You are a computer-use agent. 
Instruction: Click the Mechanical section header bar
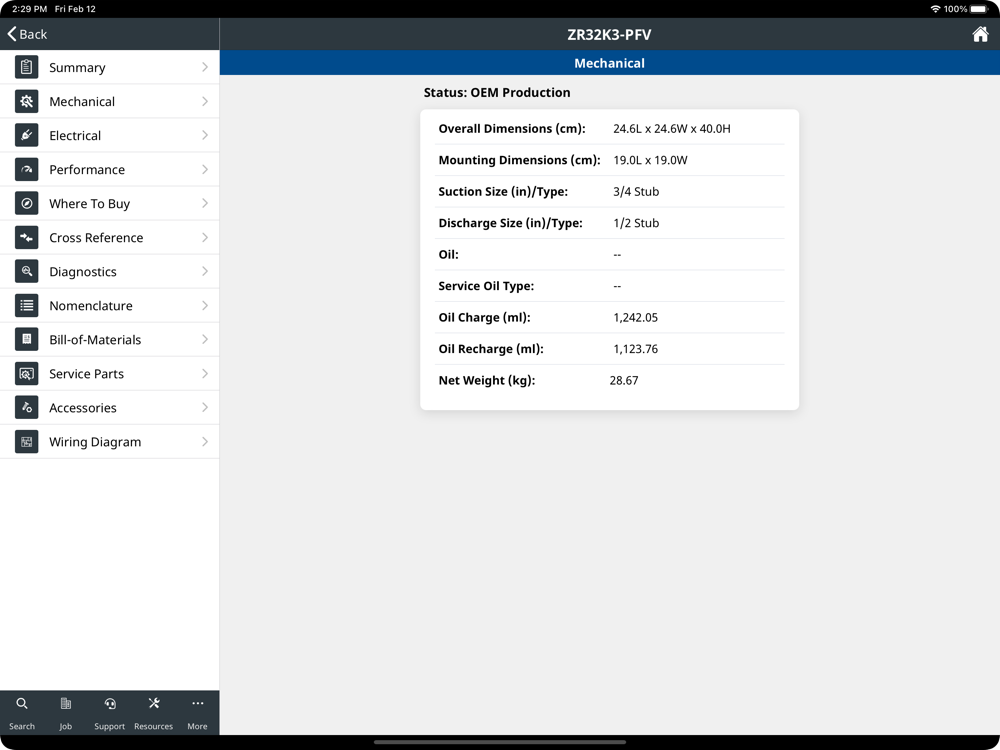[x=610, y=62]
